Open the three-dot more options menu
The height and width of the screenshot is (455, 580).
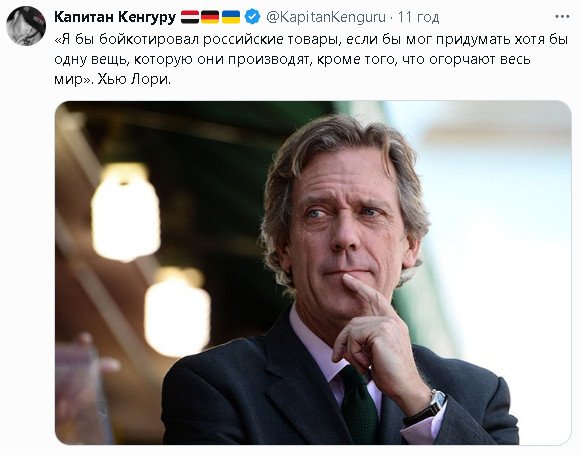tap(562, 17)
